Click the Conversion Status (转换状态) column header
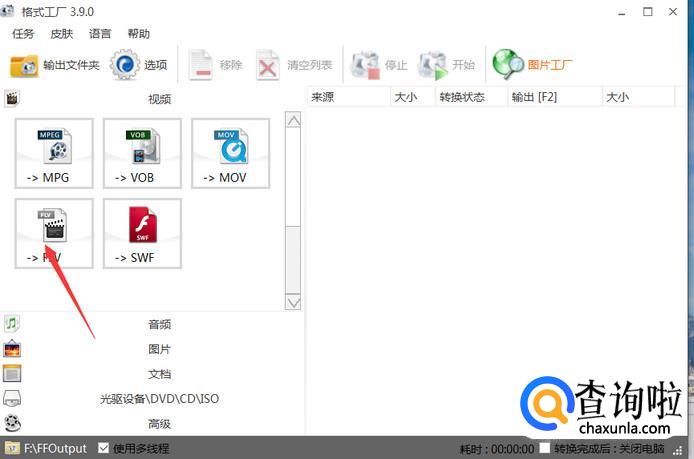Viewport: 694px width, 459px height. click(x=471, y=97)
